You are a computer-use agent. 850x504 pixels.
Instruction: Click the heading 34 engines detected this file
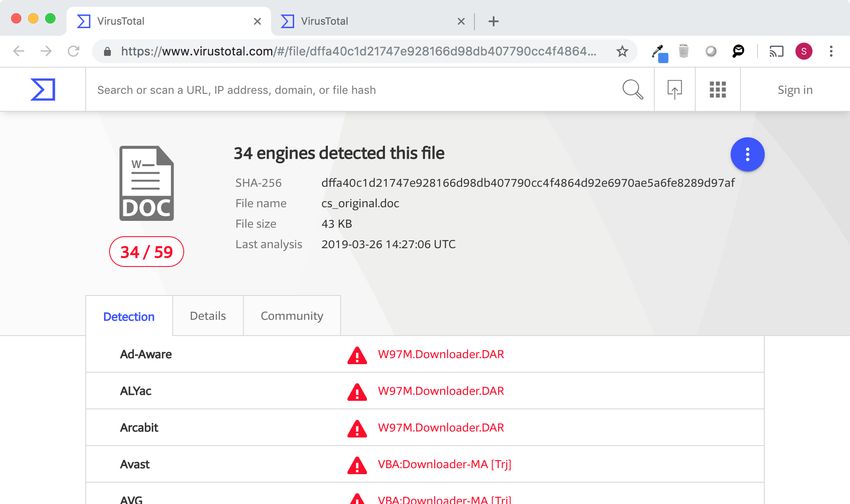click(x=339, y=153)
